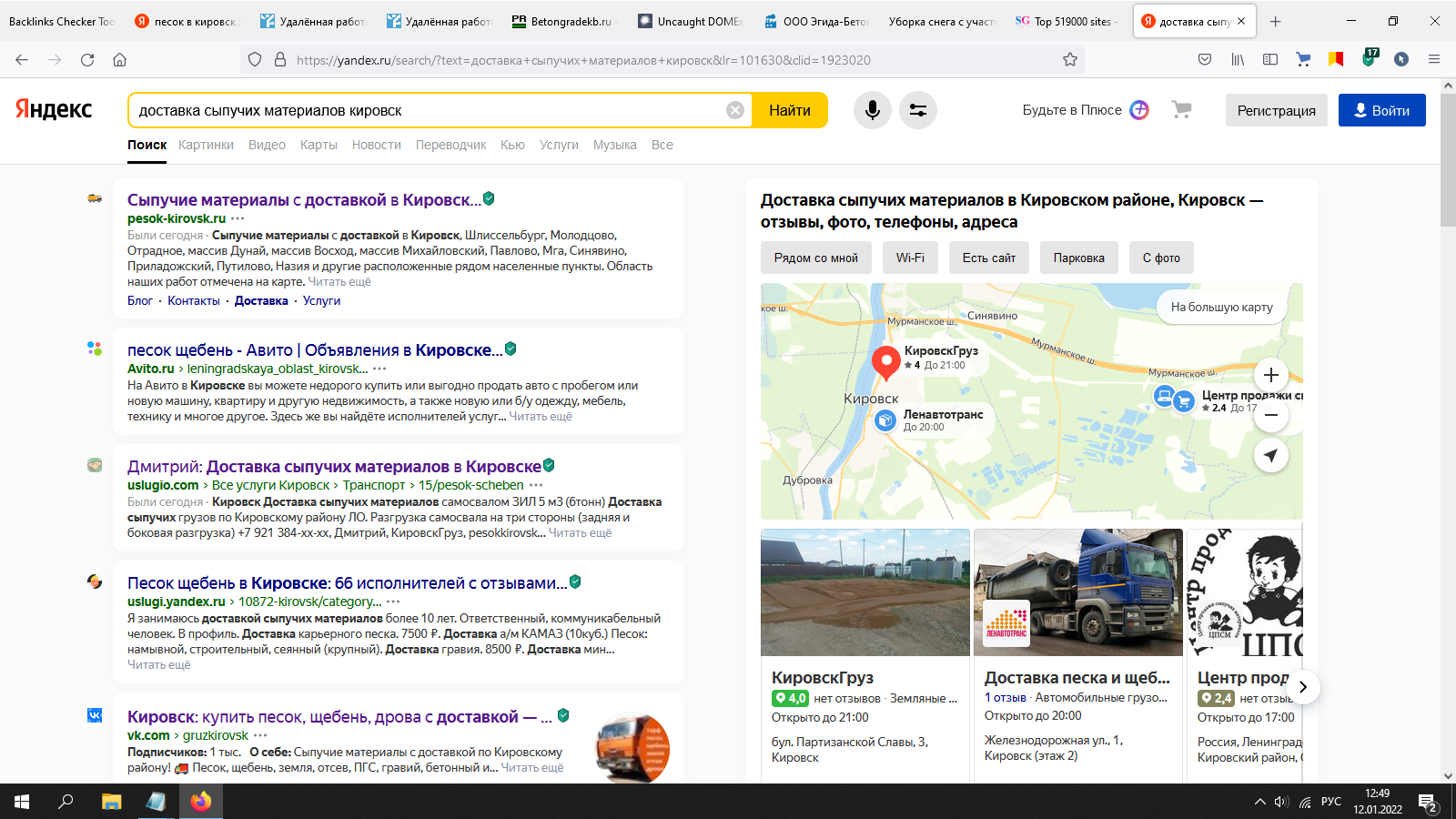Activate the С фото filter
This screenshot has width=1456, height=819.
pos(1160,258)
